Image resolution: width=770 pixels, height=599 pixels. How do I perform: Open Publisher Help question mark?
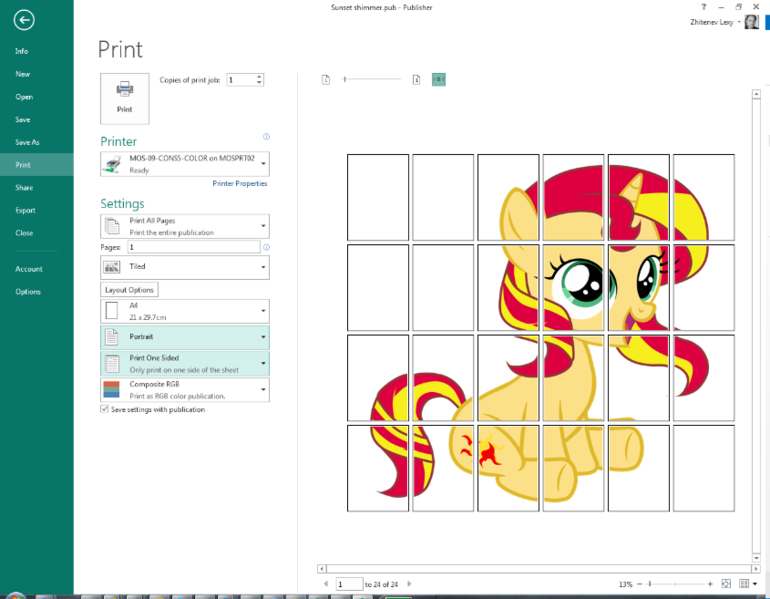pos(704,7)
